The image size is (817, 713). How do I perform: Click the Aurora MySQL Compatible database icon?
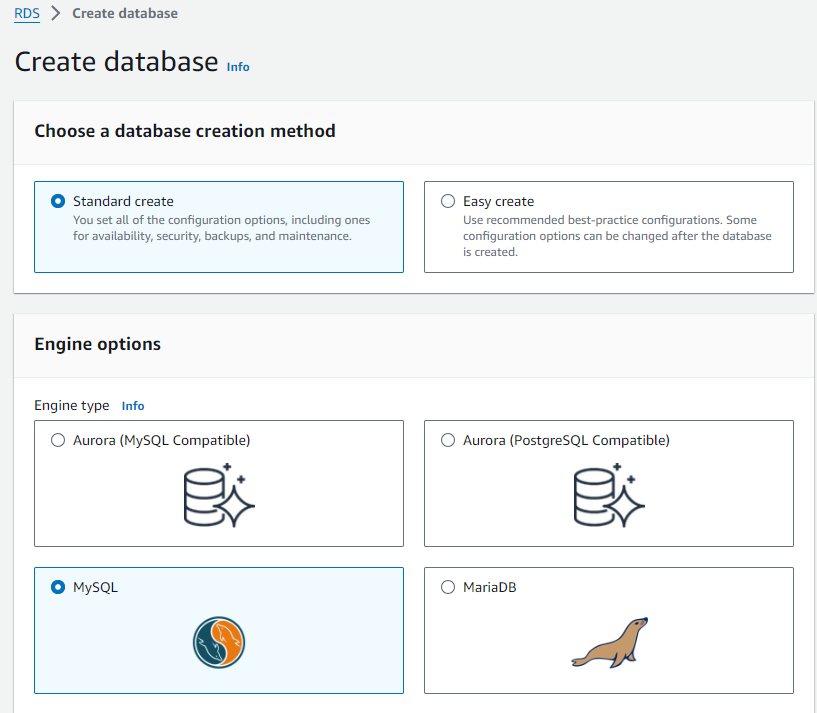[x=219, y=495]
